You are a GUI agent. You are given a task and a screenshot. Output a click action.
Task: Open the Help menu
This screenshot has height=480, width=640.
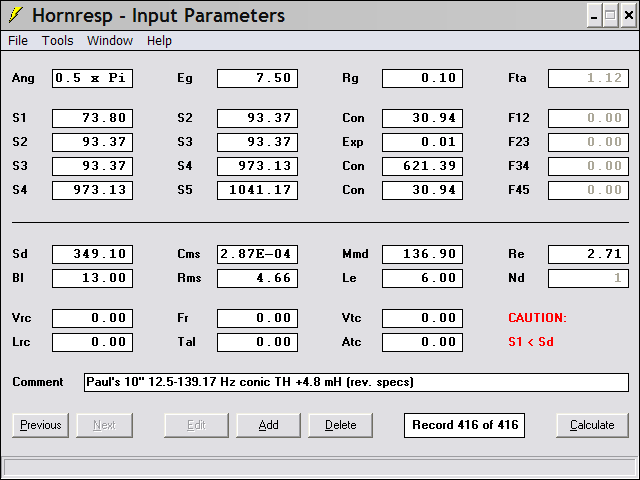tap(159, 41)
